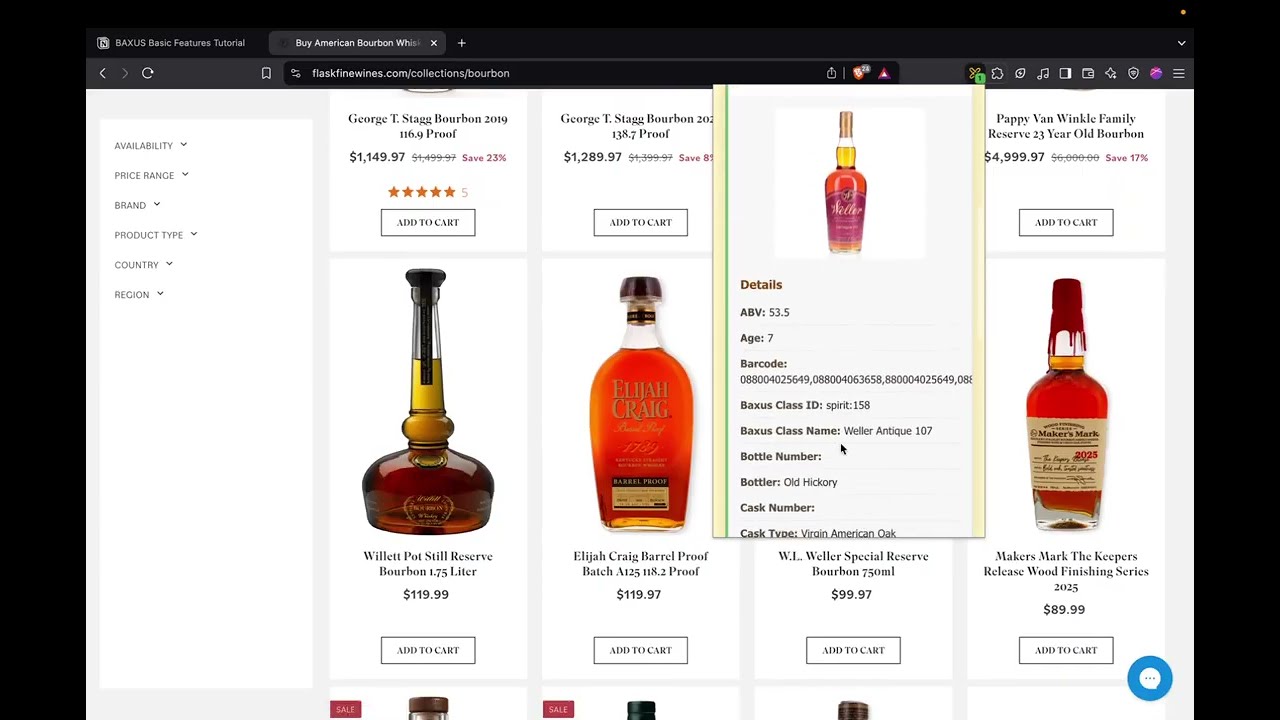Select the barcode numbers in the popup
The width and height of the screenshot is (1280, 720).
(x=856, y=380)
